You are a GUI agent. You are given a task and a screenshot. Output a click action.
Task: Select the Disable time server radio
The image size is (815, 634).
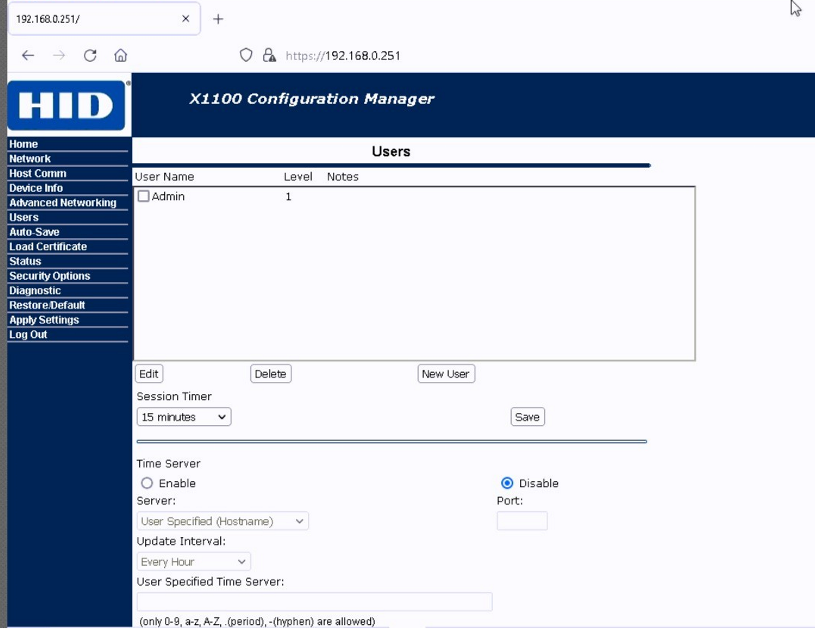[507, 484]
